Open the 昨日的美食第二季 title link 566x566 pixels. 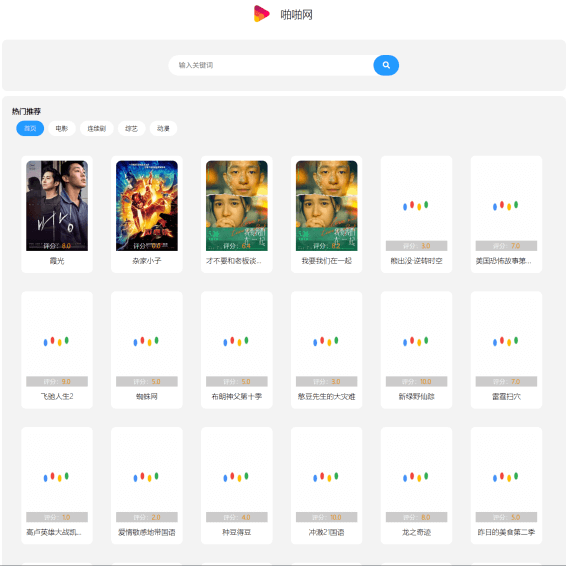pos(506,532)
